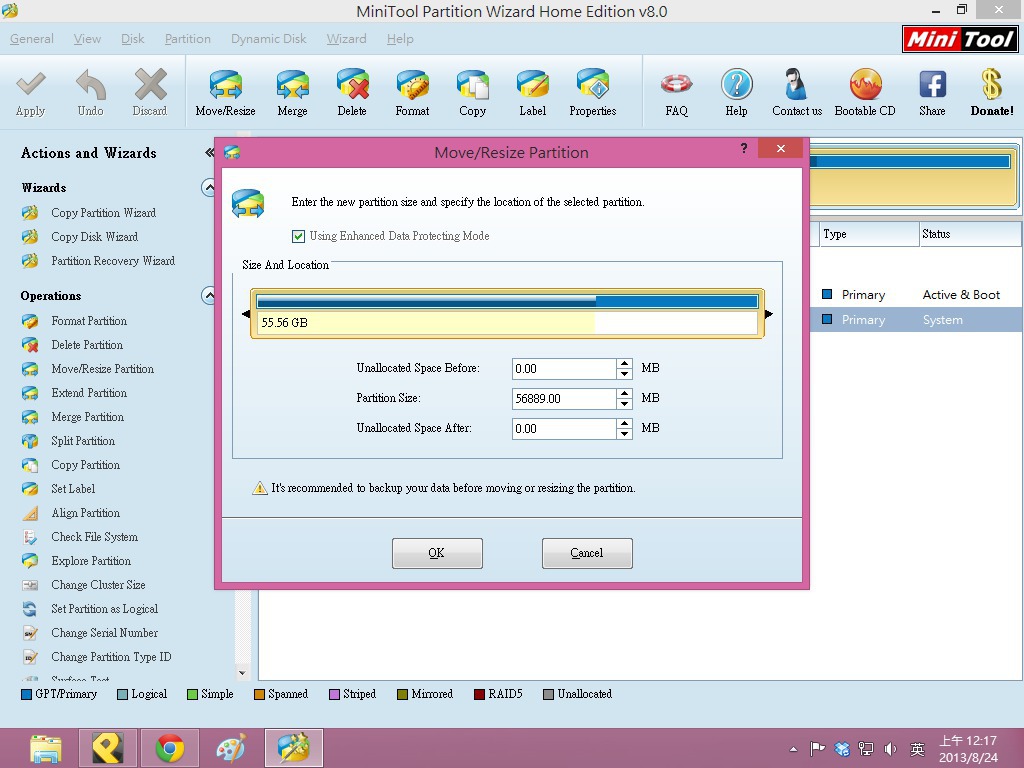Launch Copy Disk Wizard from sidebar
The image size is (1024, 768).
pos(94,237)
